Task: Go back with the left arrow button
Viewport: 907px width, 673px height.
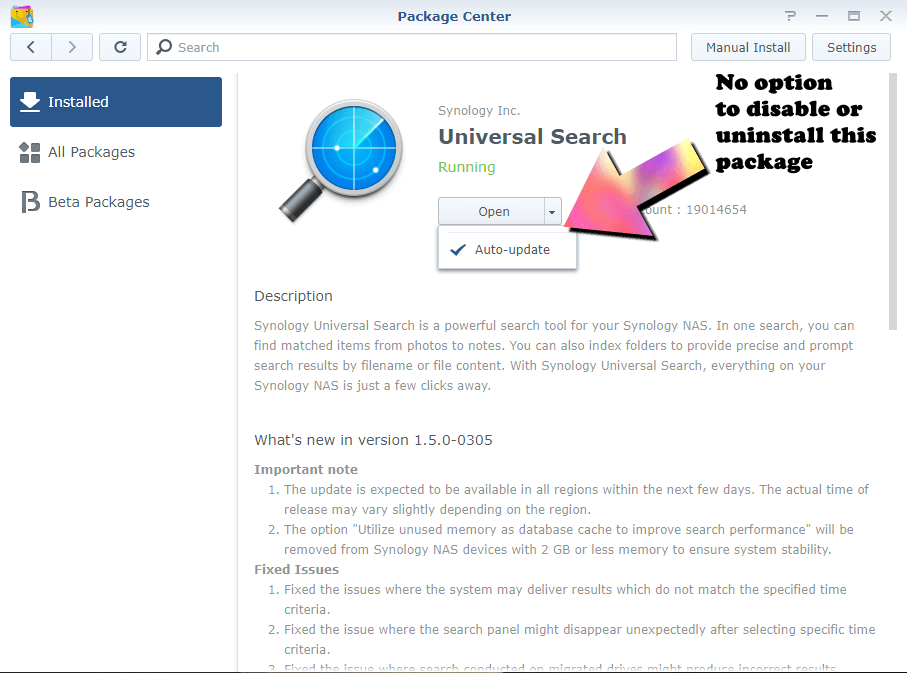Action: (x=31, y=47)
